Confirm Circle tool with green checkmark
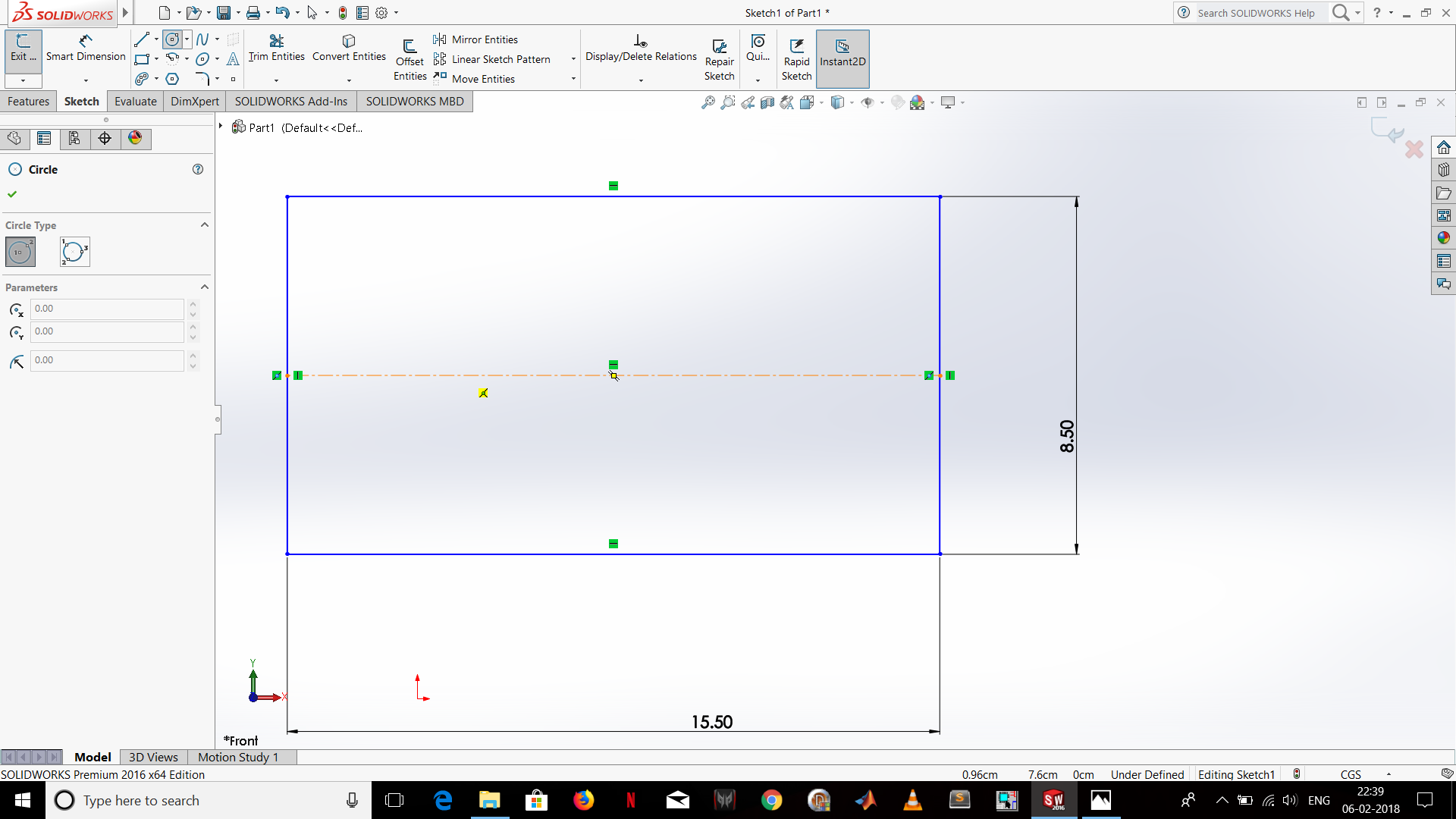 coord(12,194)
